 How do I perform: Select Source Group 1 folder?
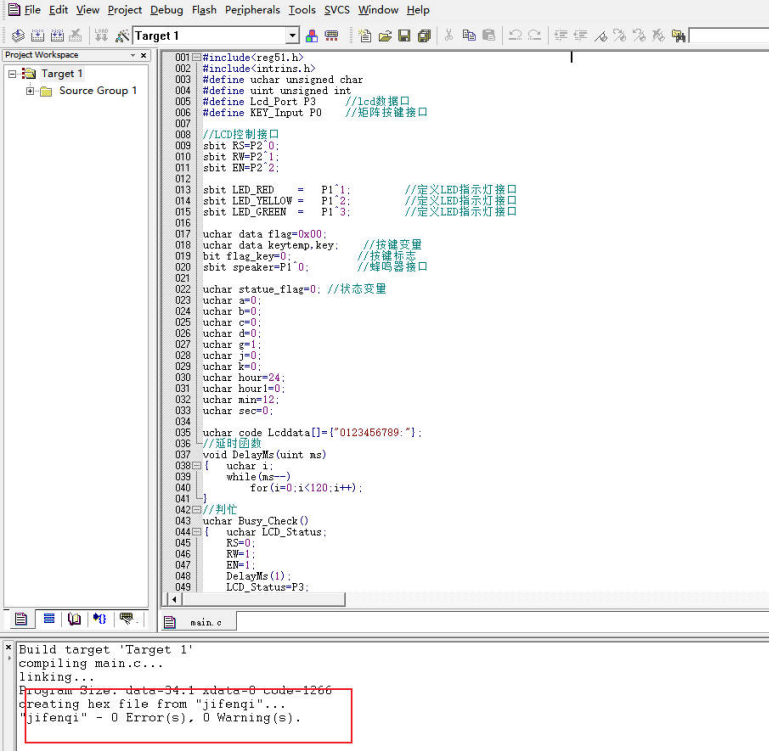98,90
